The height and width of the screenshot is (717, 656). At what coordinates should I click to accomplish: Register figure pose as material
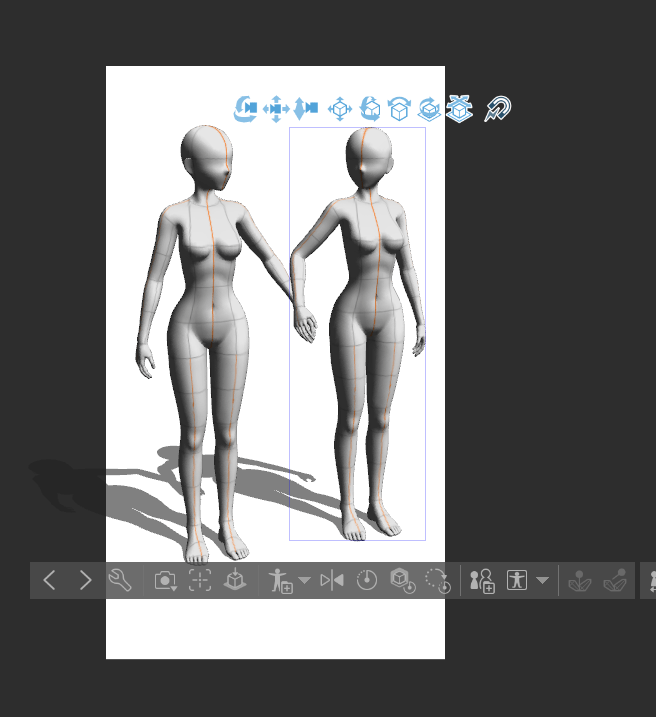coord(281,581)
